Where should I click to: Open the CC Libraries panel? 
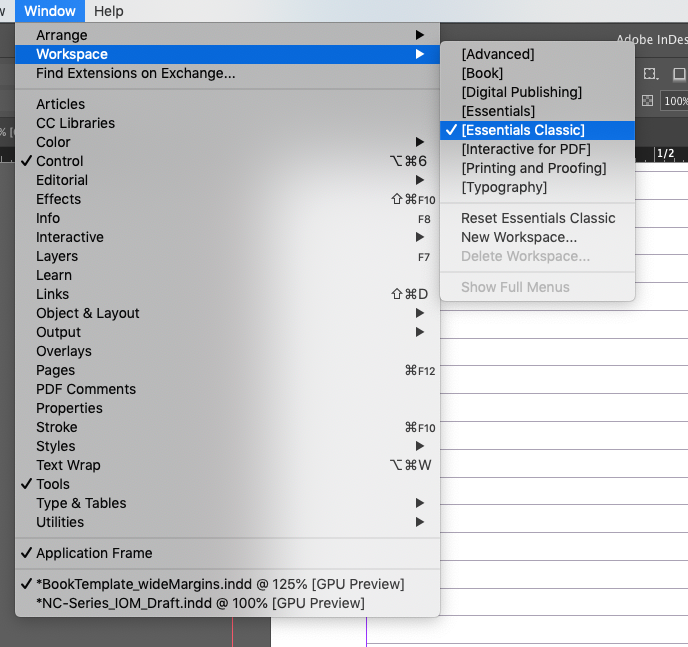point(227,123)
